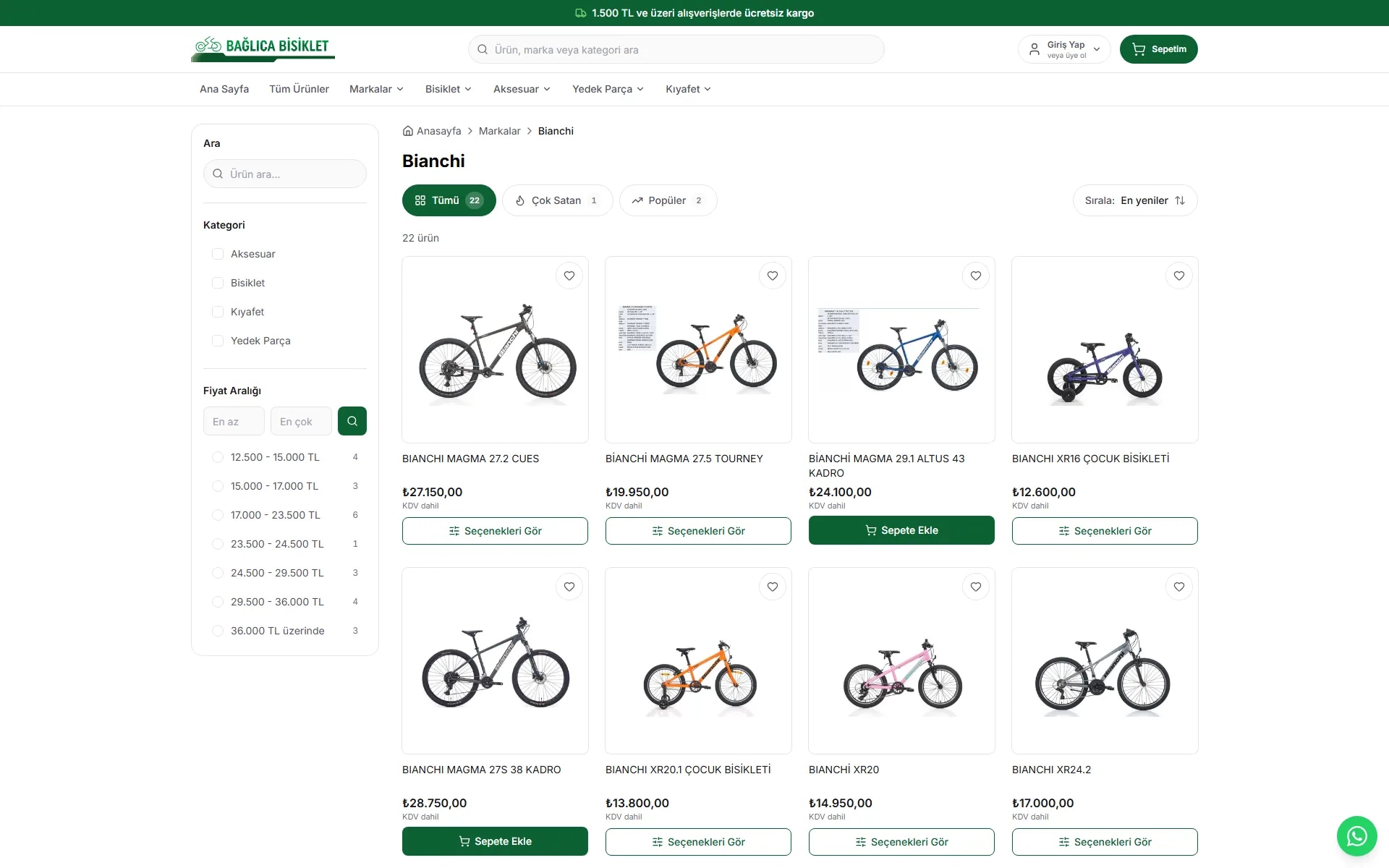Click the green price range search icon
Image resolution: width=1389 pixels, height=868 pixels.
click(352, 421)
